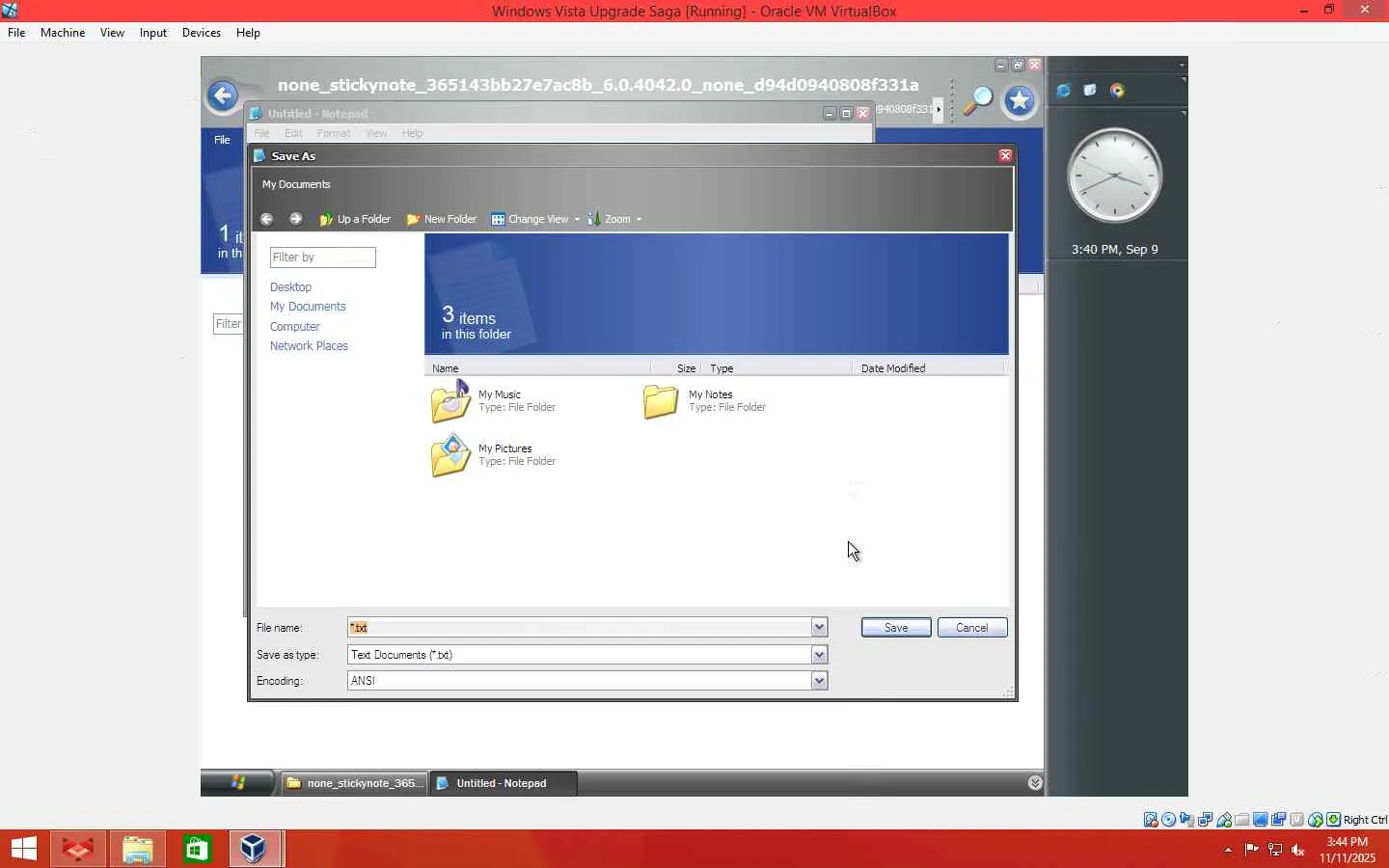The image size is (1389, 868).
Task: Open the File menu in explorer window
Action: click(x=222, y=140)
